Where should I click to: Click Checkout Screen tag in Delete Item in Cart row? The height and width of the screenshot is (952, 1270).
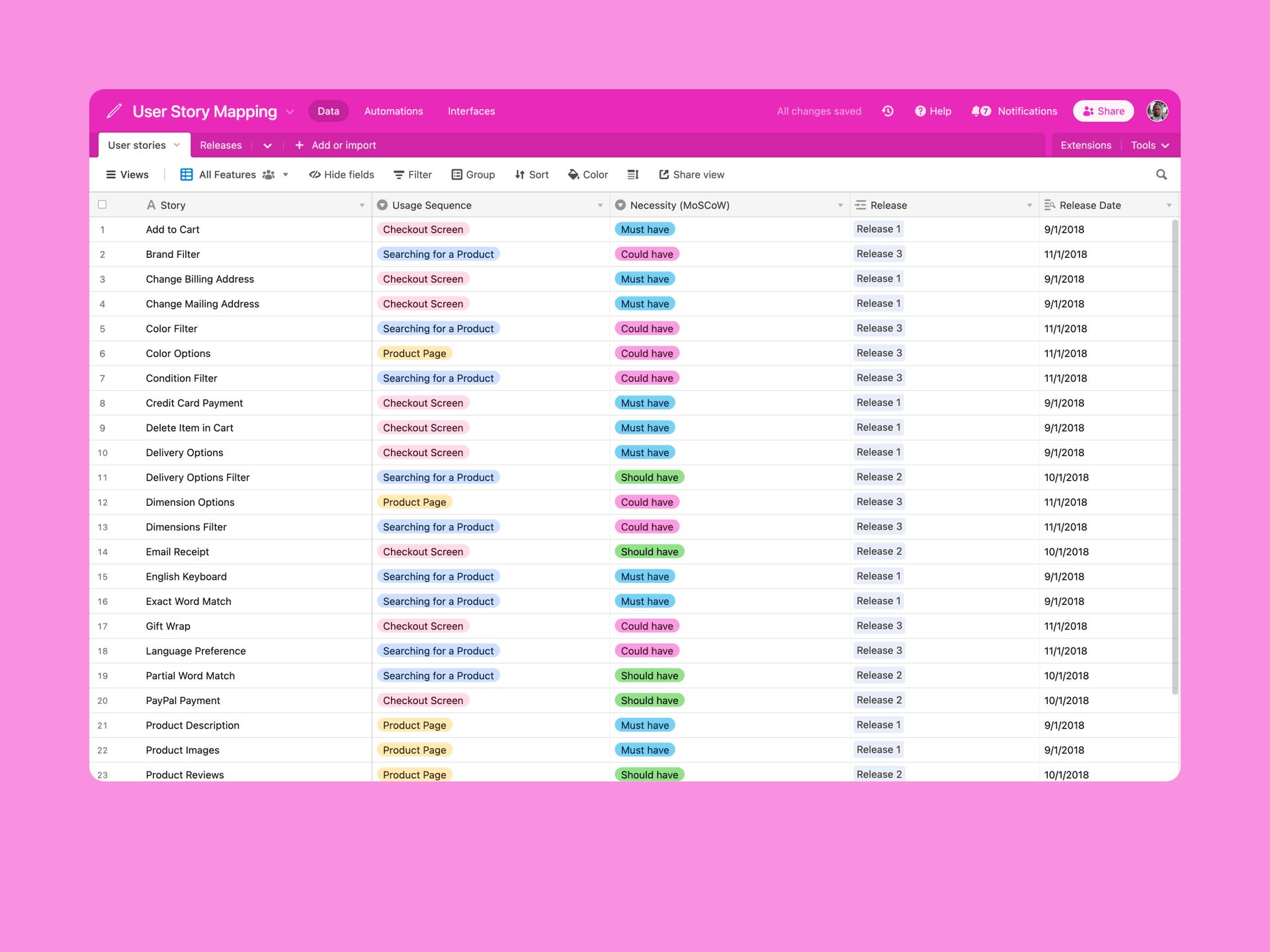point(423,428)
